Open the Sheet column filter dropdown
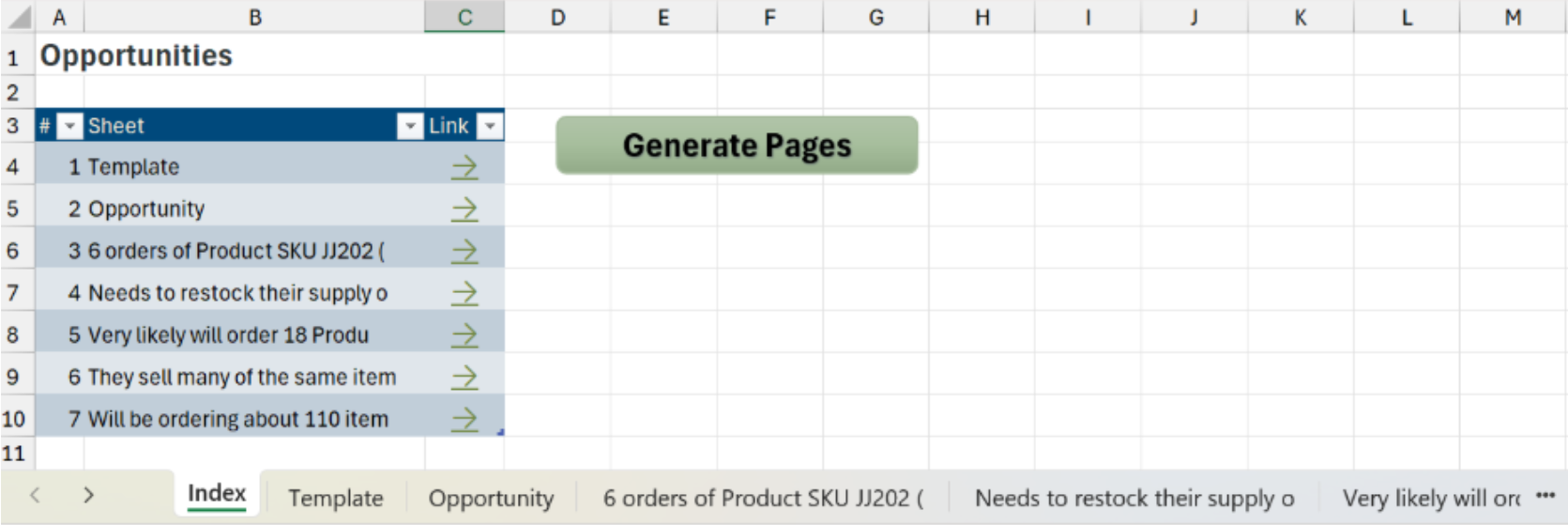The image size is (1568, 525). tap(410, 126)
